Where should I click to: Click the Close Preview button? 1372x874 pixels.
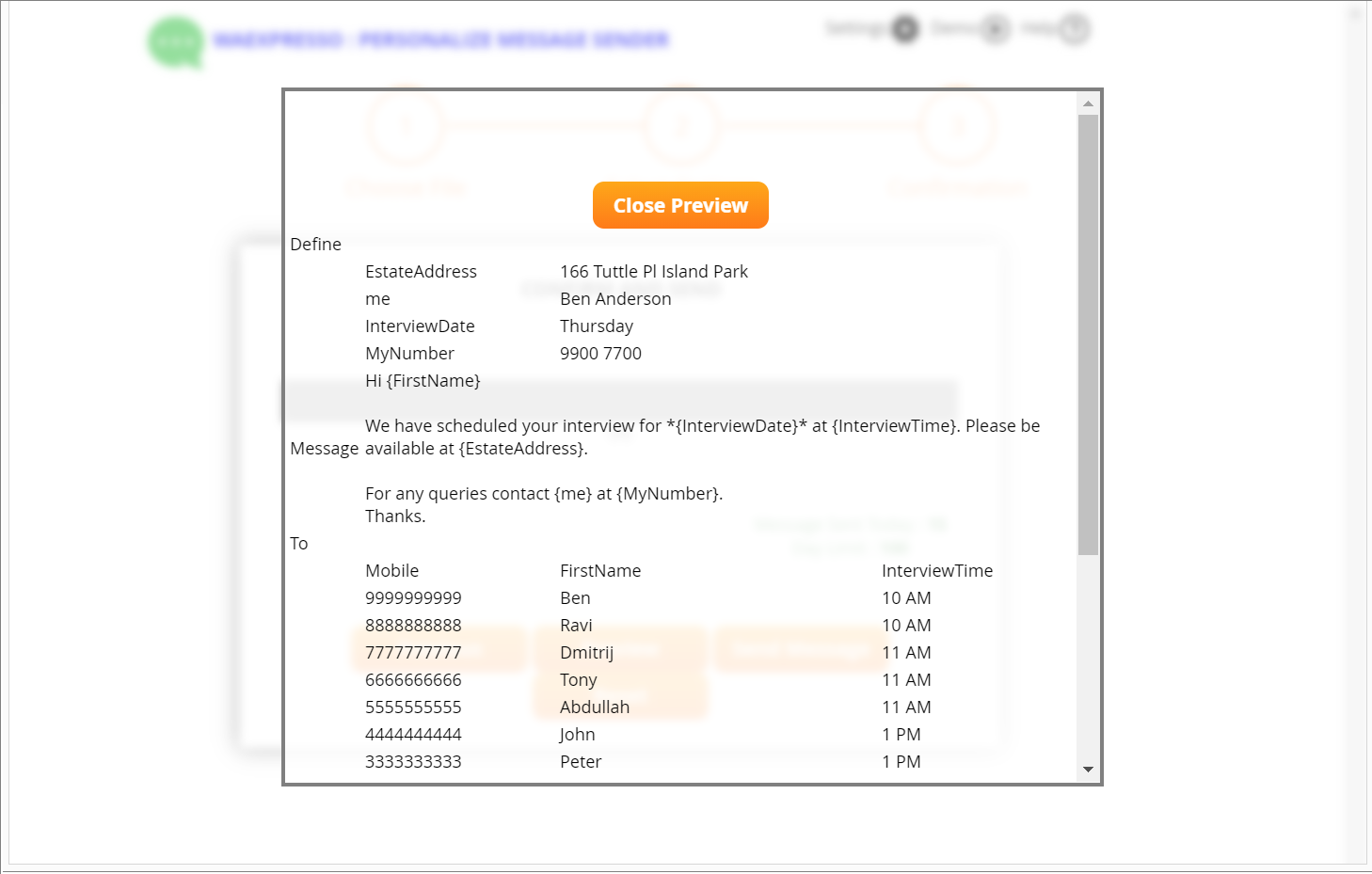point(680,205)
